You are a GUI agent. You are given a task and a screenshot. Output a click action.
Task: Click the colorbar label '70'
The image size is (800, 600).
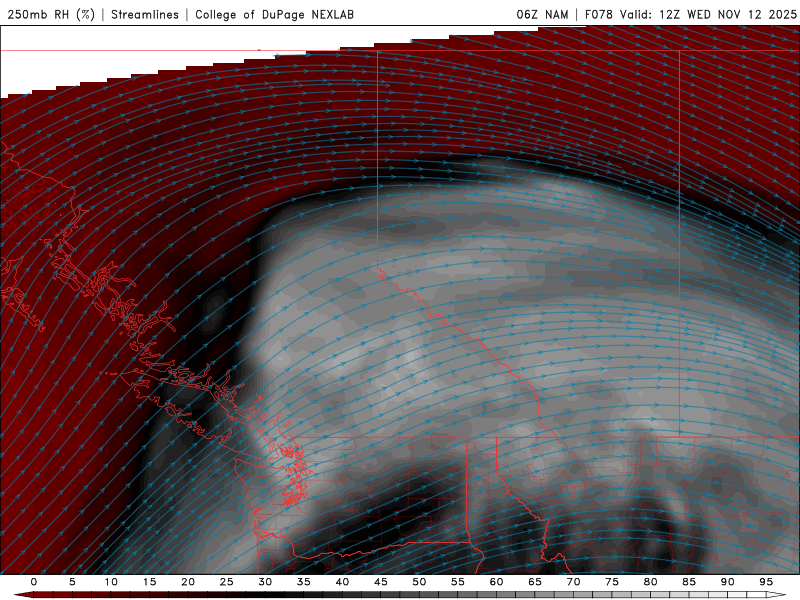pos(573,582)
